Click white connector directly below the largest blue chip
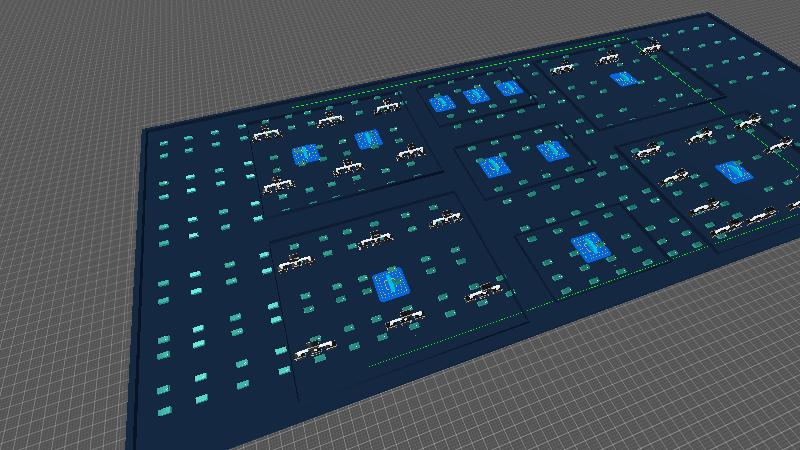The image size is (800, 450). pos(404,320)
